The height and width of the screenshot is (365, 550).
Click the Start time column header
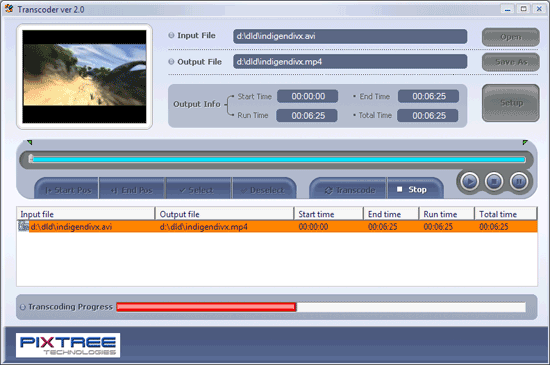[328, 214]
